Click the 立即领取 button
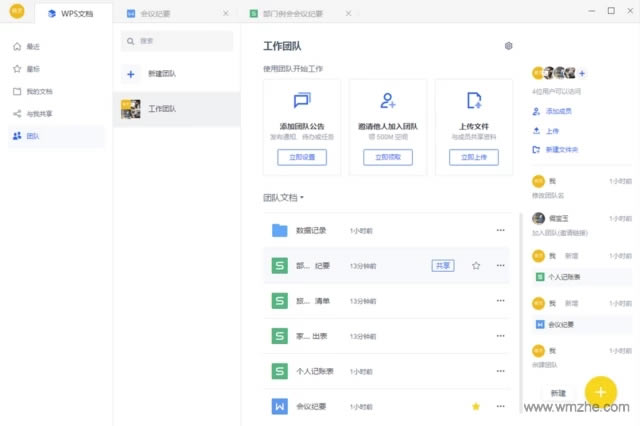This screenshot has width=640, height=426. [x=388, y=157]
